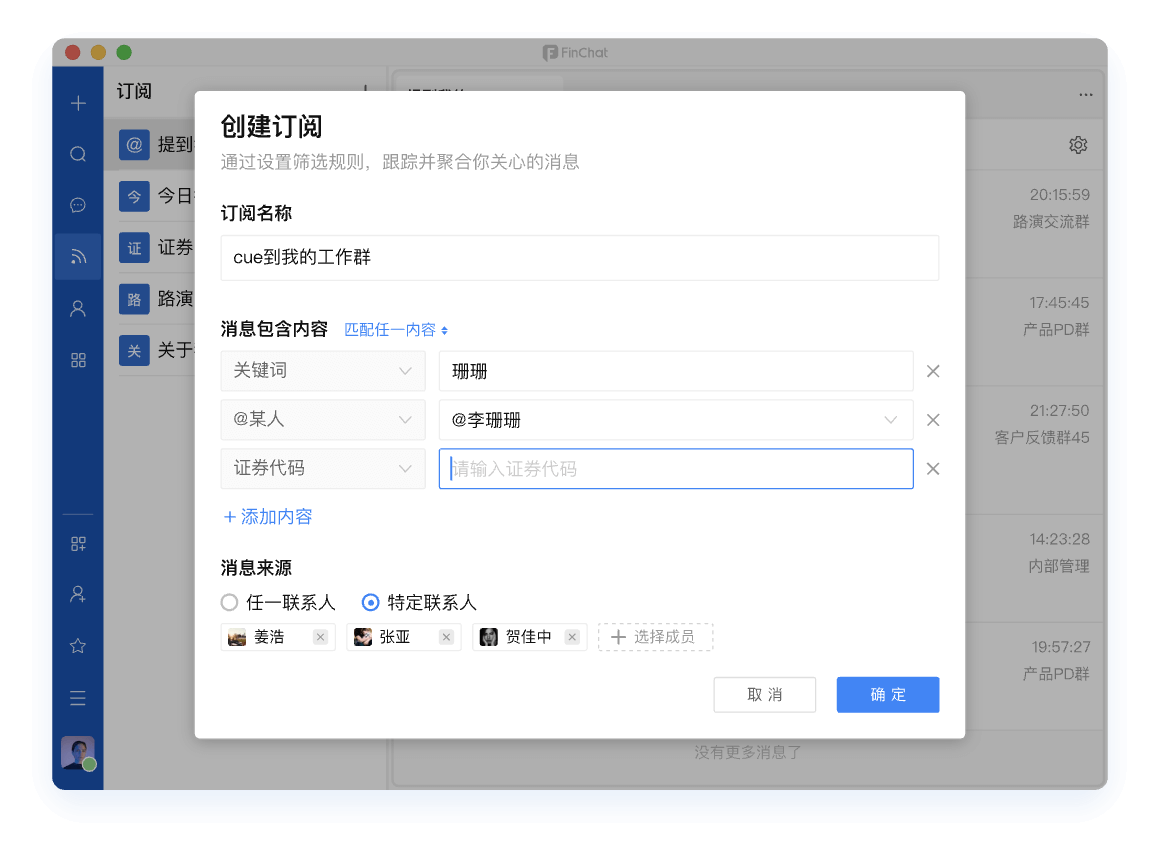
Task: Open the settings gear icon
Action: click(x=1077, y=145)
